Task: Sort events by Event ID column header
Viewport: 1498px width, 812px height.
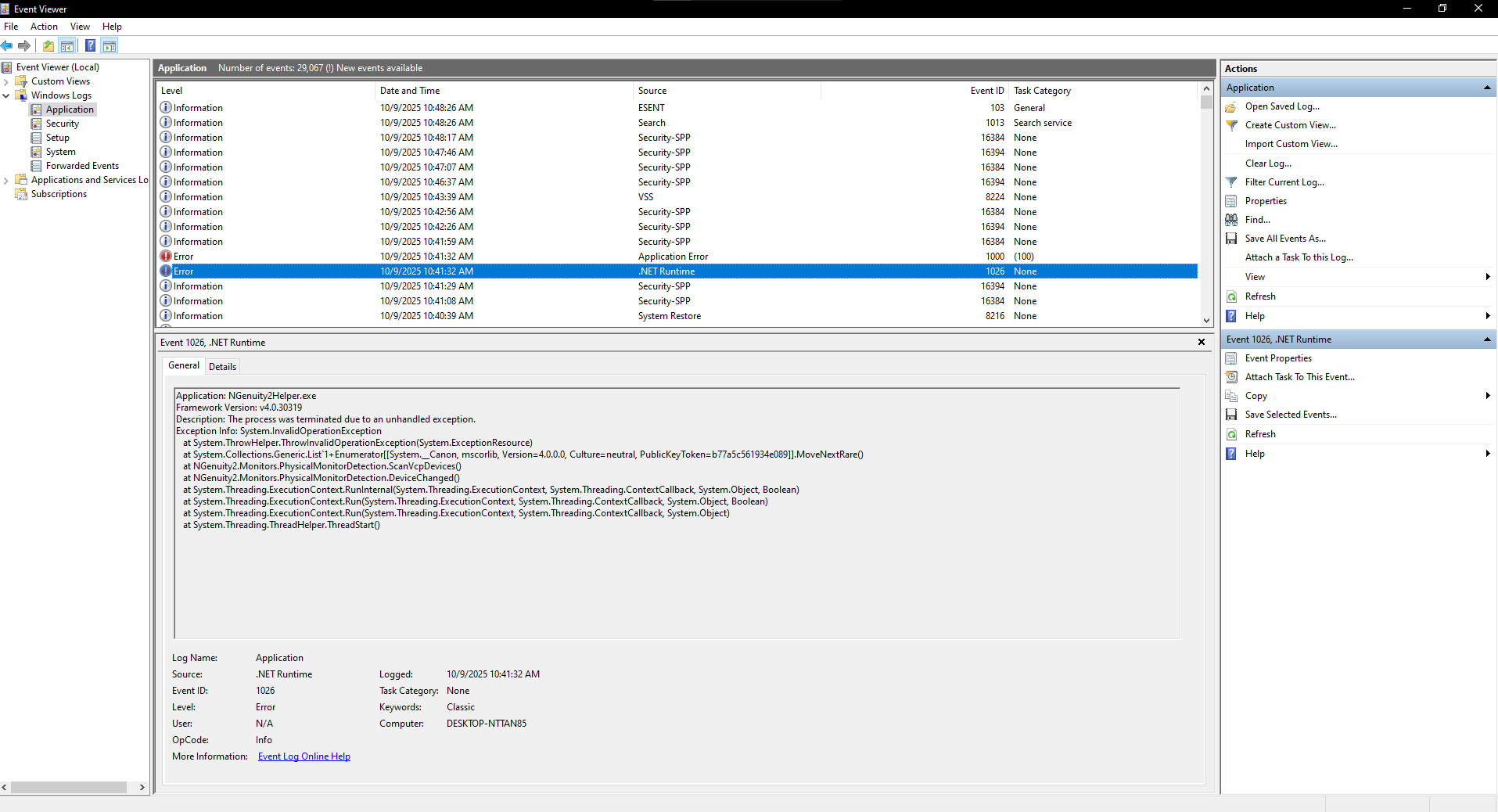Action: [x=915, y=91]
